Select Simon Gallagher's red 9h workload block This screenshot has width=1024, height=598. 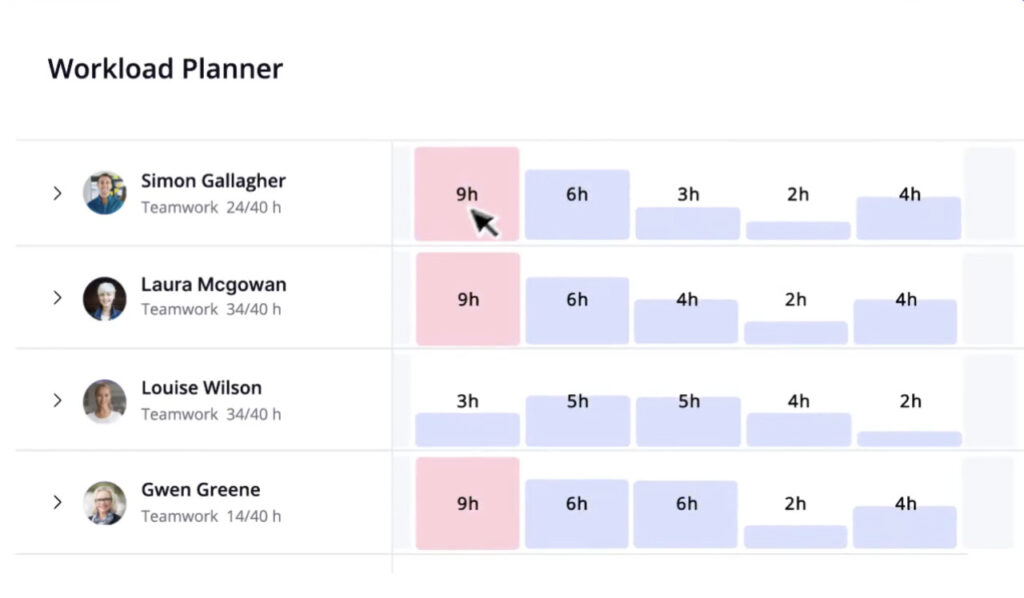[x=467, y=194]
